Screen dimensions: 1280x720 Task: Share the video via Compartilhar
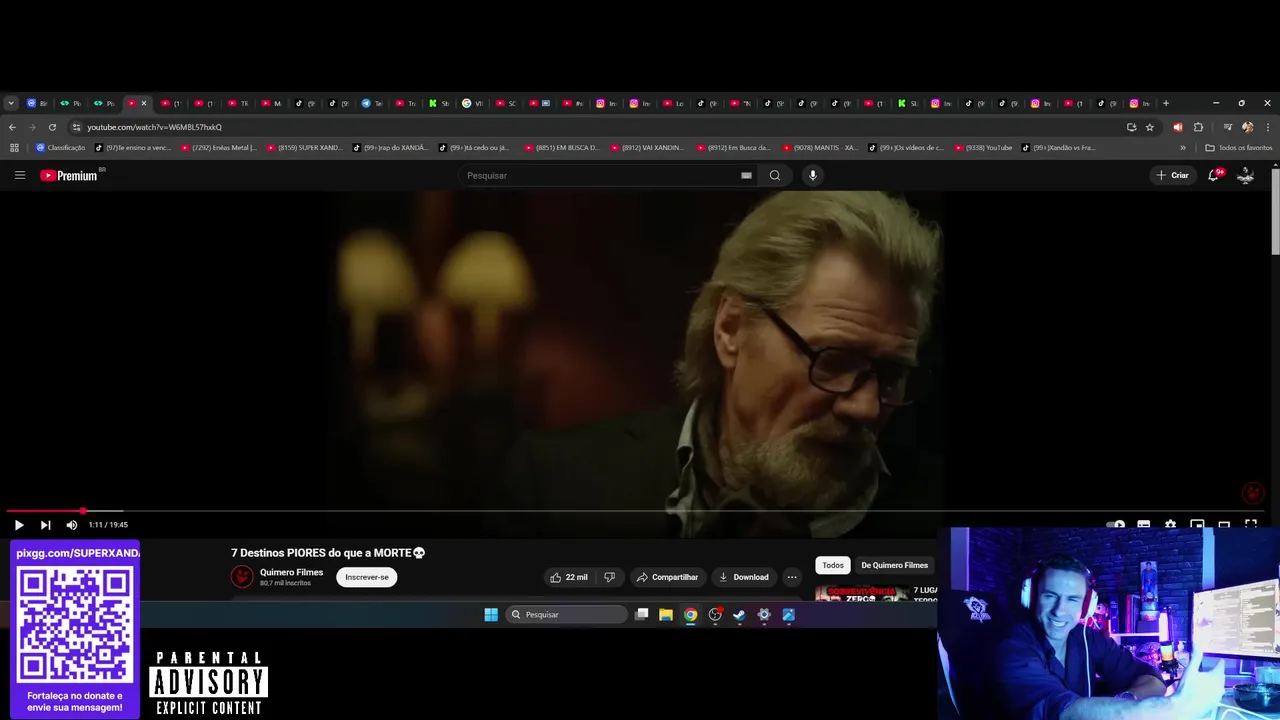[x=666, y=577]
